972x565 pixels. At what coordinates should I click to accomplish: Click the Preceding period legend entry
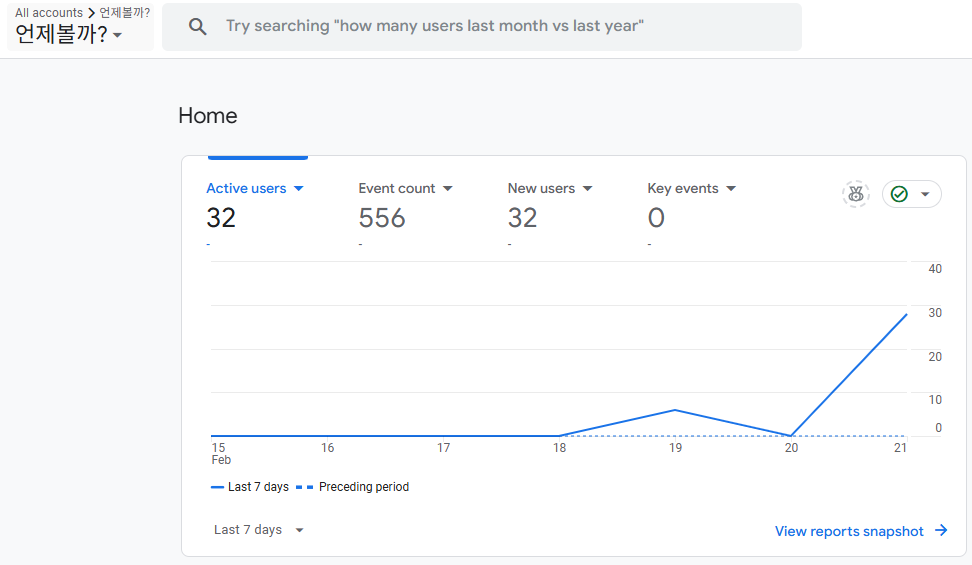(x=352, y=487)
